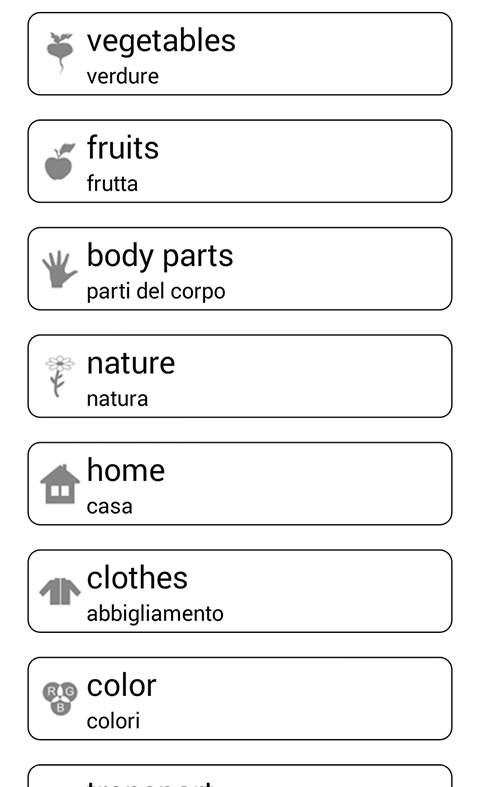Tap the apple fruit icon
This screenshot has height=787, width=480.
(60, 162)
